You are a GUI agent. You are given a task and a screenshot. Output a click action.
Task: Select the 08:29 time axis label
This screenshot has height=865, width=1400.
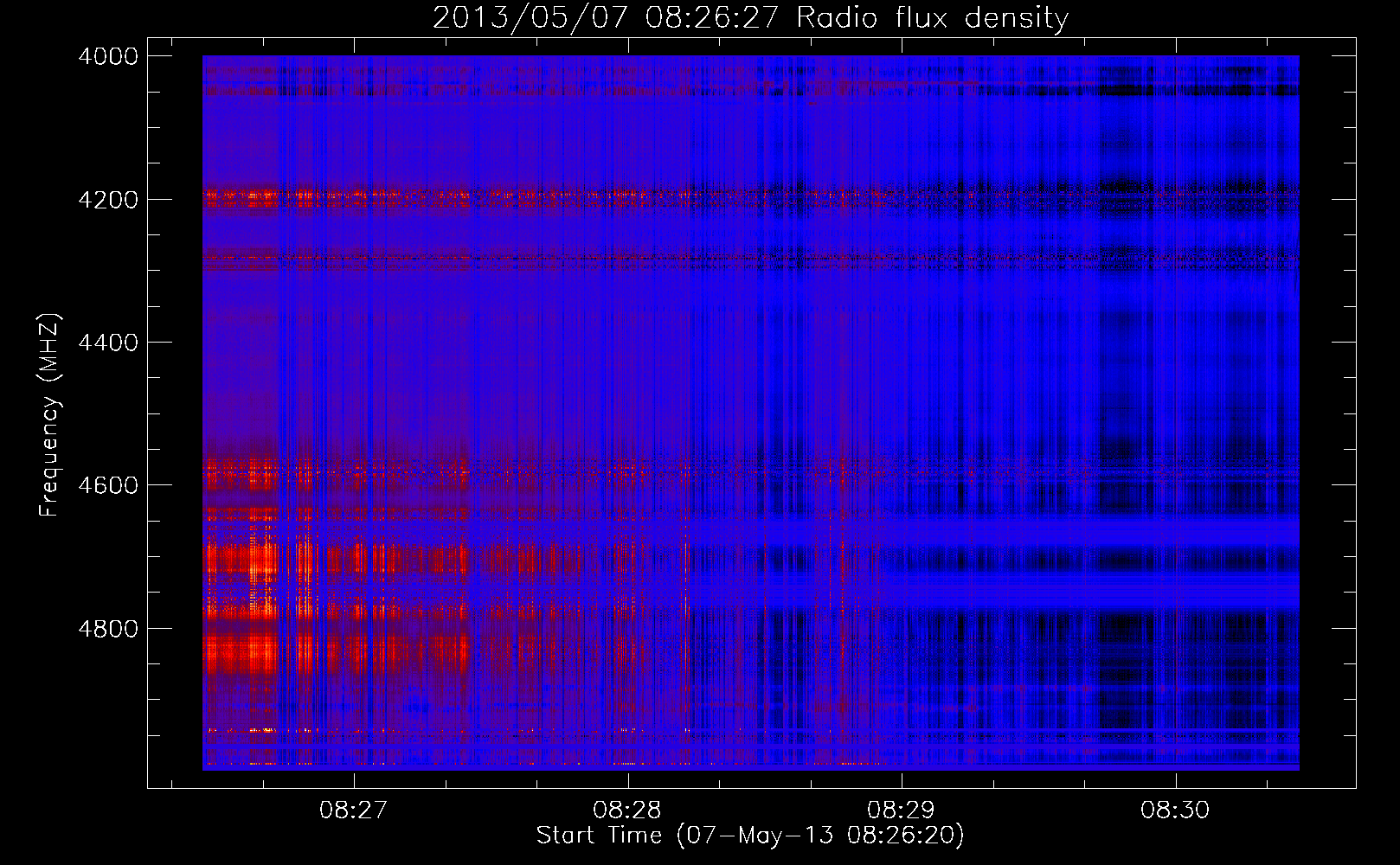[901, 811]
